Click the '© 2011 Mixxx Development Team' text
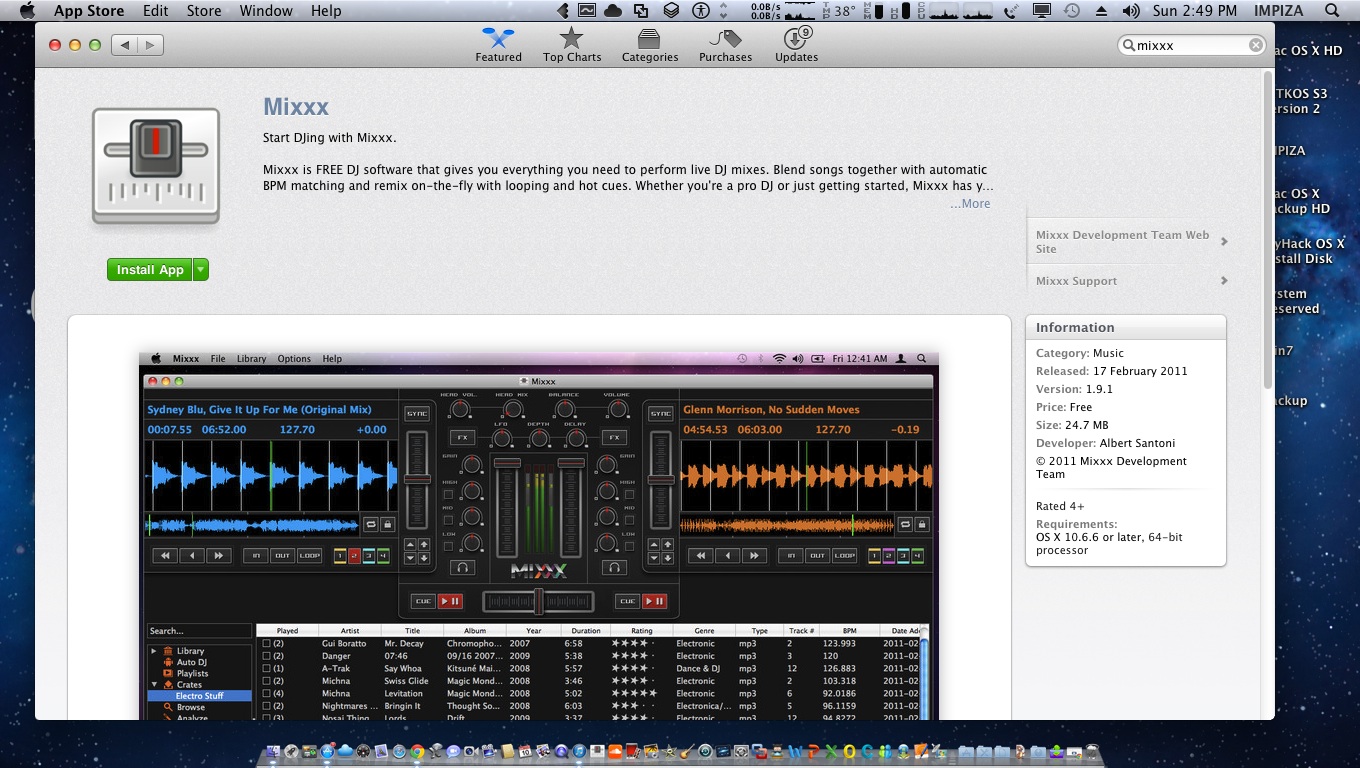This screenshot has width=1360, height=768. click(x=1112, y=468)
